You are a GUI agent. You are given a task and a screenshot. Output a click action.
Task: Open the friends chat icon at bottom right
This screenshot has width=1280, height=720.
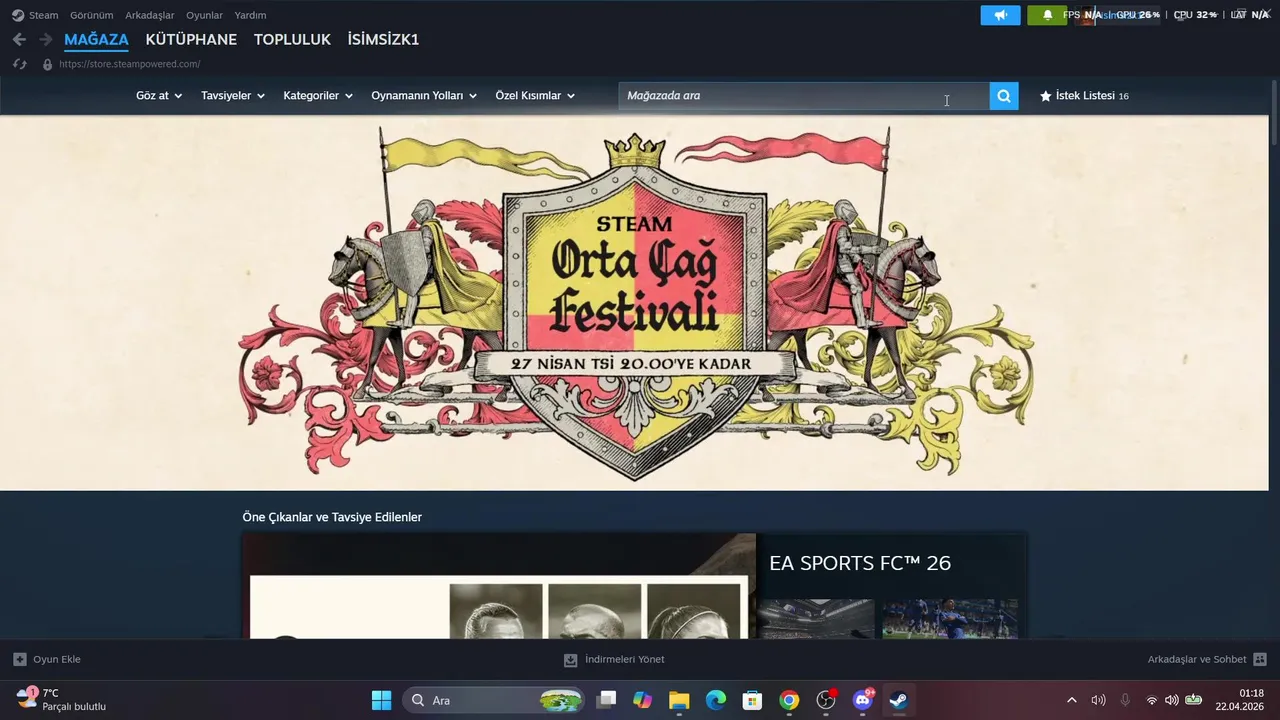(1260, 659)
